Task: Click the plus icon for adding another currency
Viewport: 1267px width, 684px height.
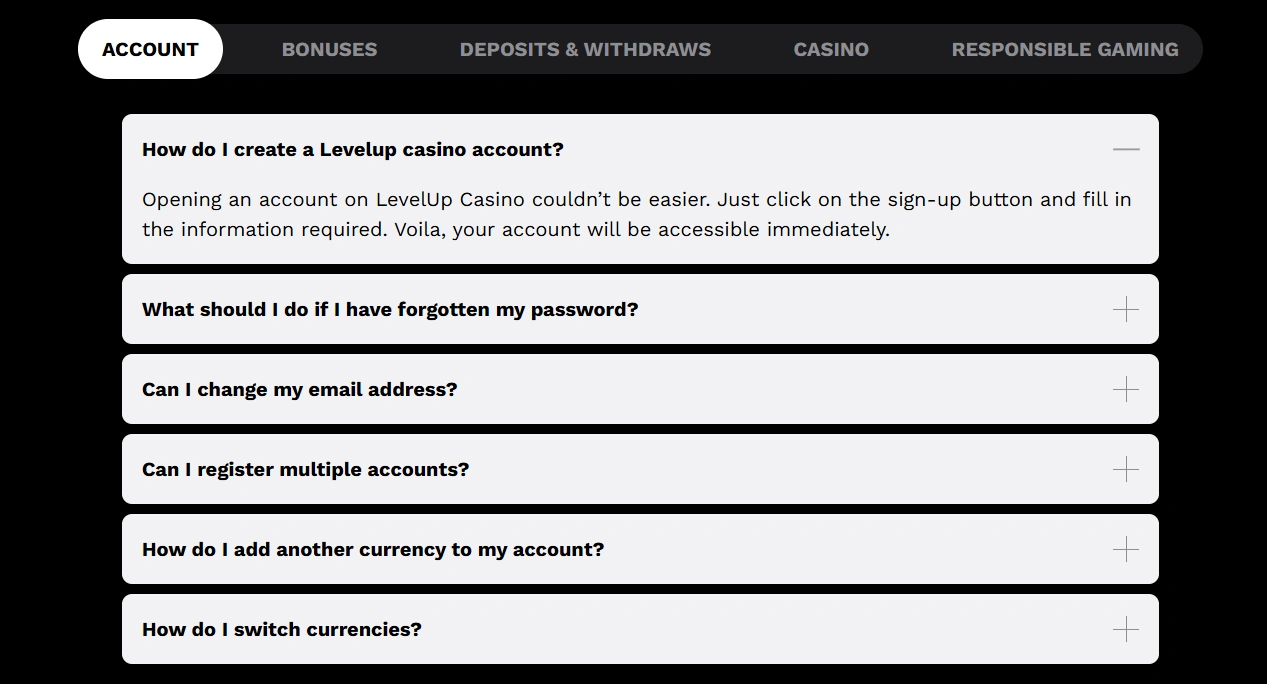Action: (x=1126, y=549)
